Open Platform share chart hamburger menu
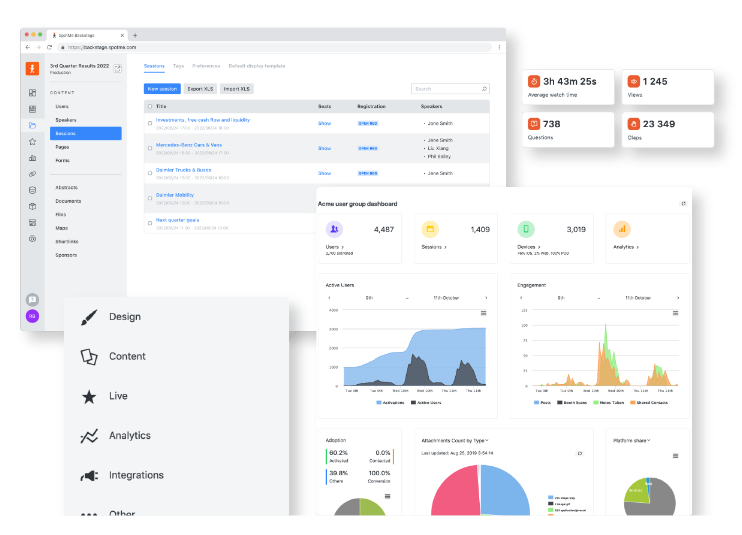This screenshot has width=742, height=535. (675, 456)
